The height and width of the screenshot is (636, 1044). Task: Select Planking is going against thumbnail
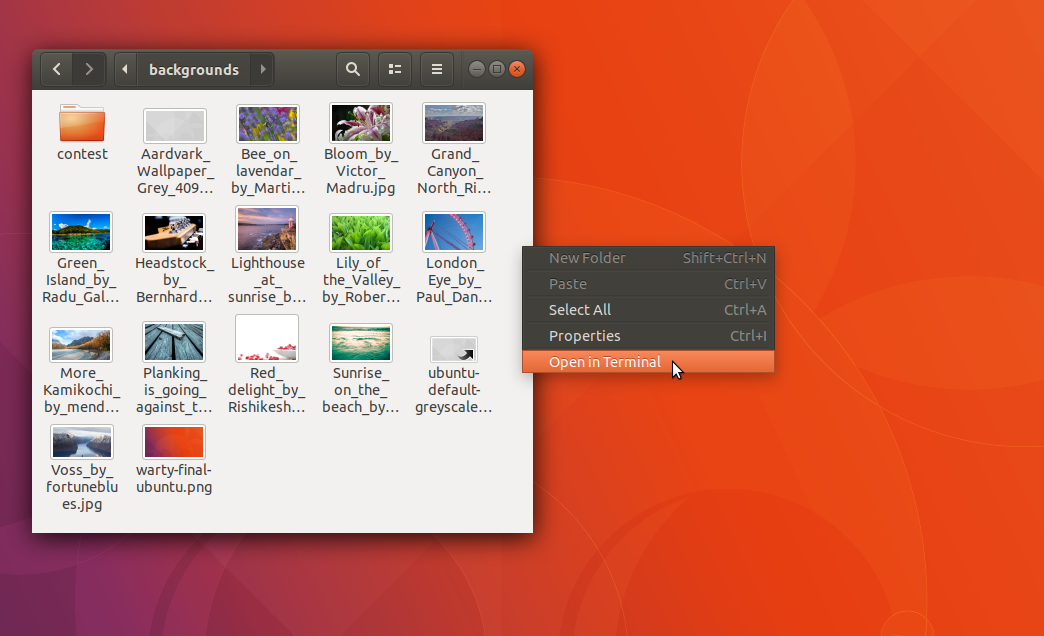[174, 342]
